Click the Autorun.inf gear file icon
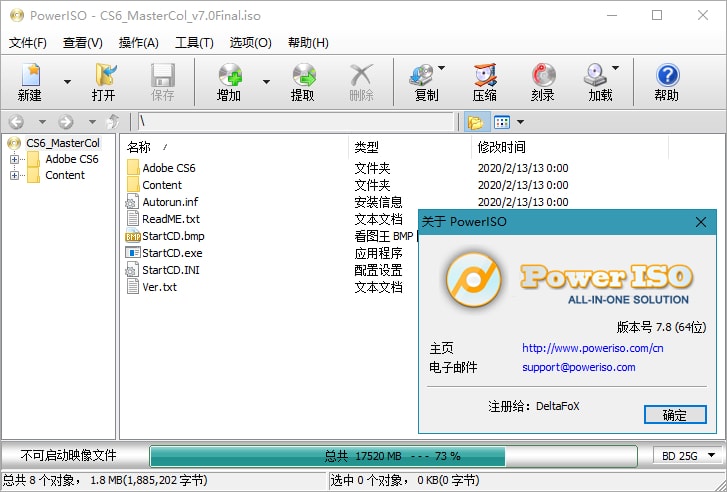 pos(133,202)
